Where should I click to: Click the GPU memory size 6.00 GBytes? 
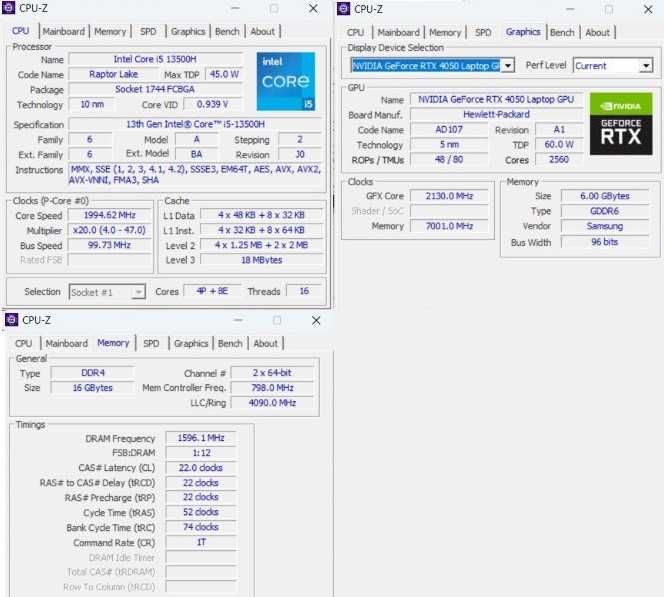pos(605,196)
